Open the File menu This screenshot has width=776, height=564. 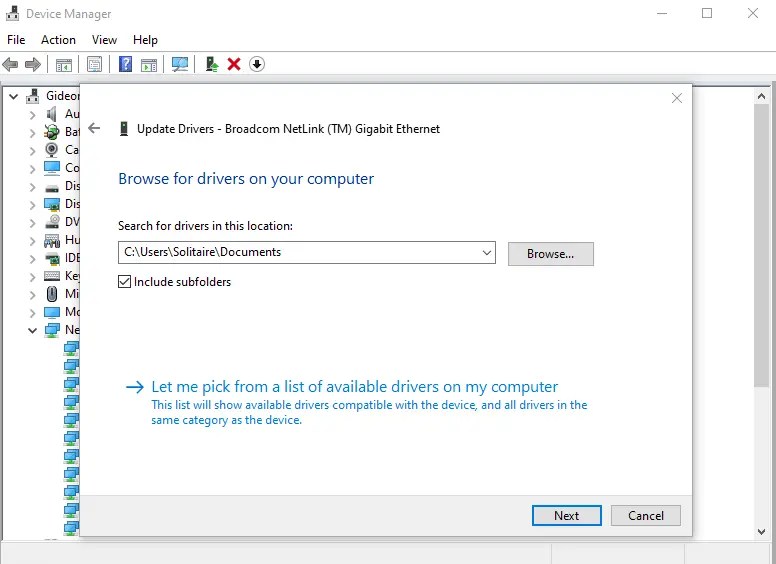(x=16, y=40)
